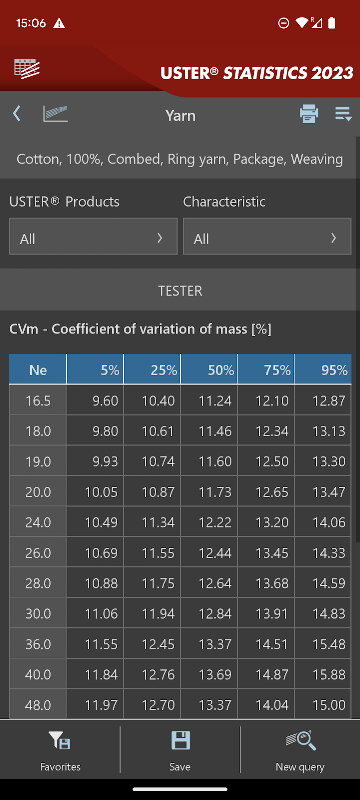Tap the Do Not Disturb status icon
This screenshot has width=360, height=800.
pyautogui.click(x=284, y=23)
